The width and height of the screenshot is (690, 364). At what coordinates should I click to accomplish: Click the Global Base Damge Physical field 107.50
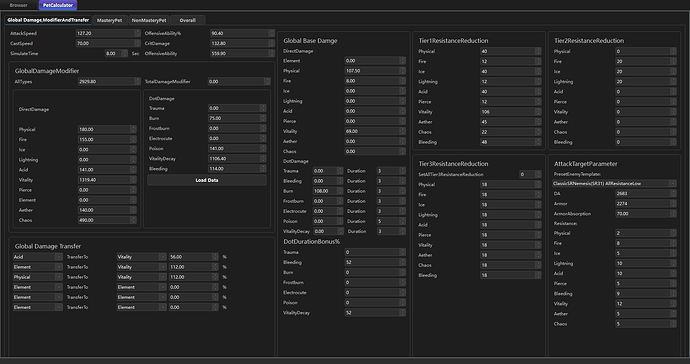pyautogui.click(x=375, y=71)
